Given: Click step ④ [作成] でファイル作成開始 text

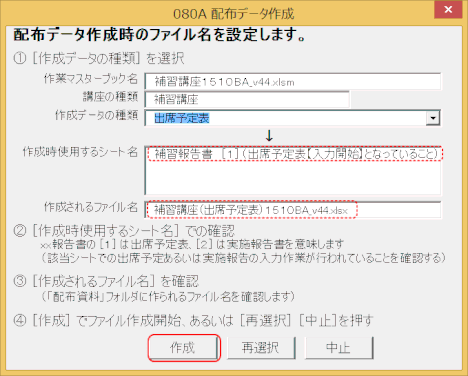Looking at the screenshot, I should (x=193, y=321).
